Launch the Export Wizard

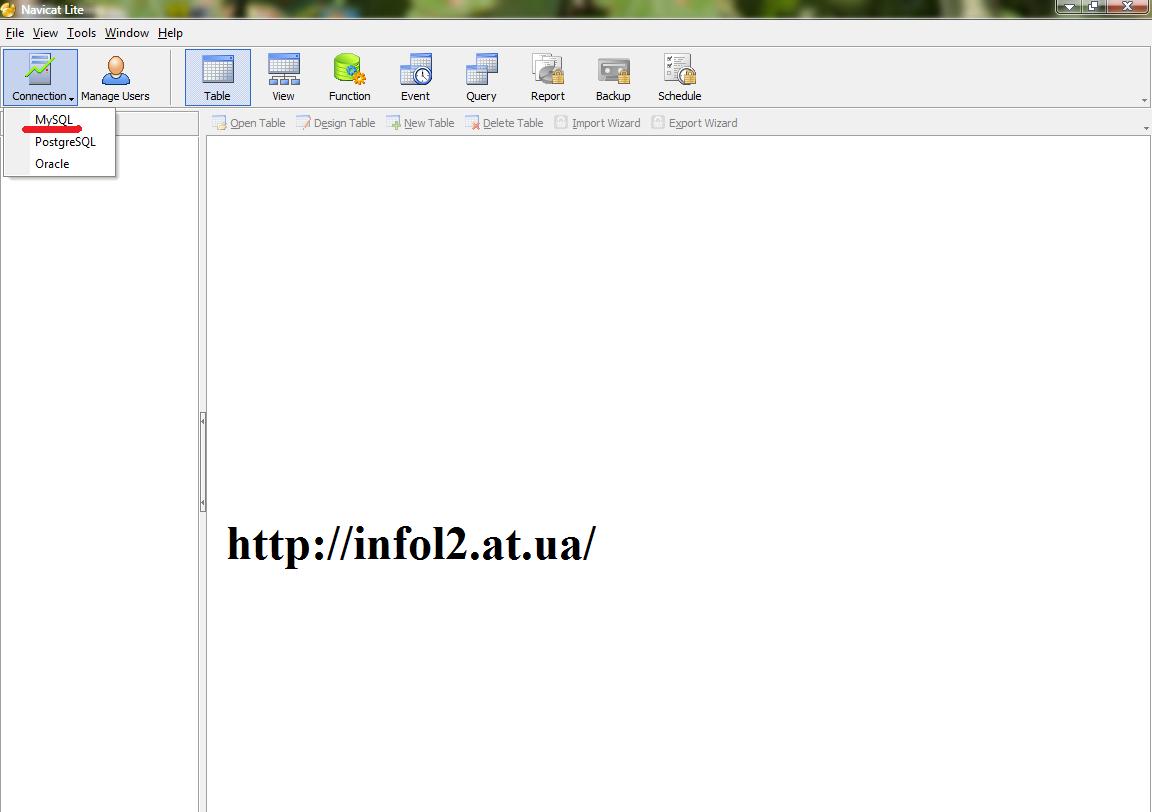694,123
